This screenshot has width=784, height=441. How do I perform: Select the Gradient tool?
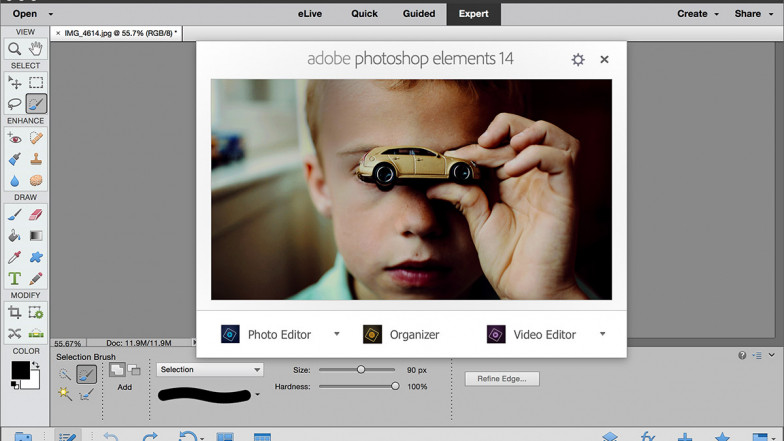(36, 236)
